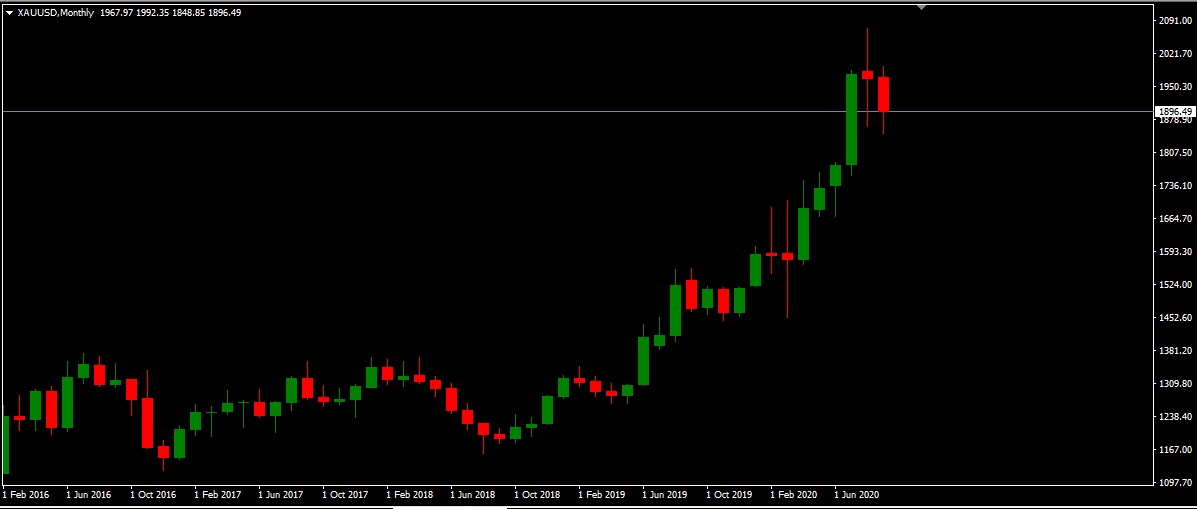The image size is (1197, 509).
Task: Click the horizontal current price line
Action: (500, 111)
